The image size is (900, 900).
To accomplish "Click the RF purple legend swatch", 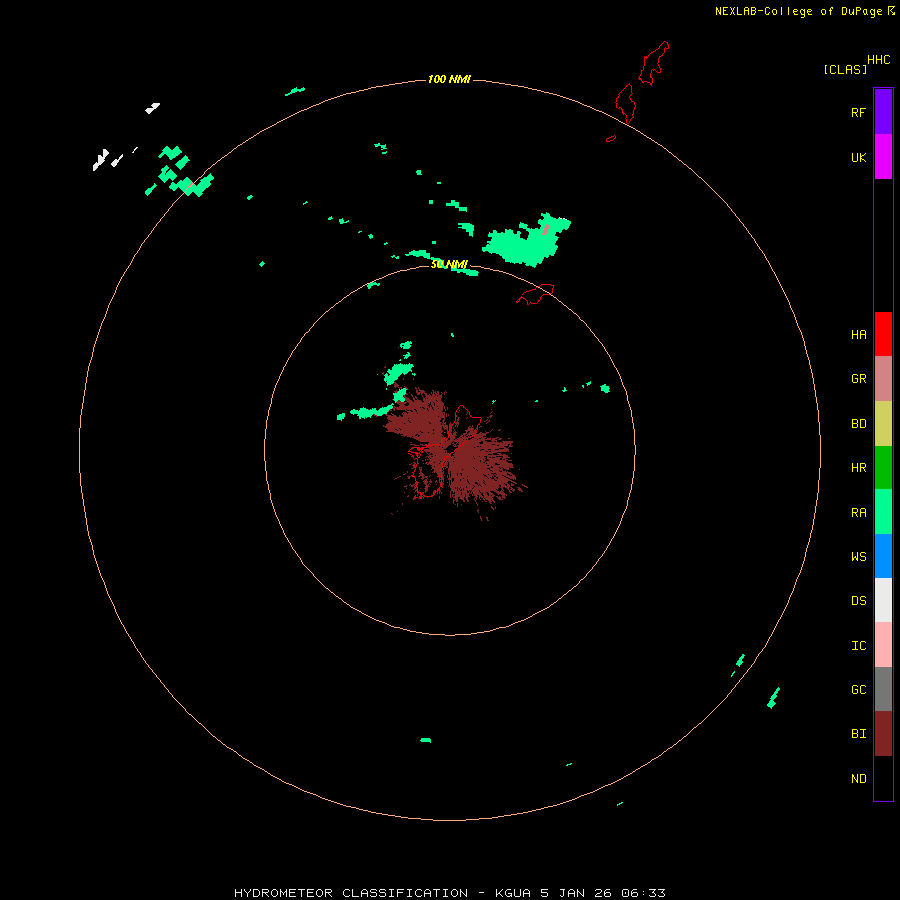I will [883, 112].
